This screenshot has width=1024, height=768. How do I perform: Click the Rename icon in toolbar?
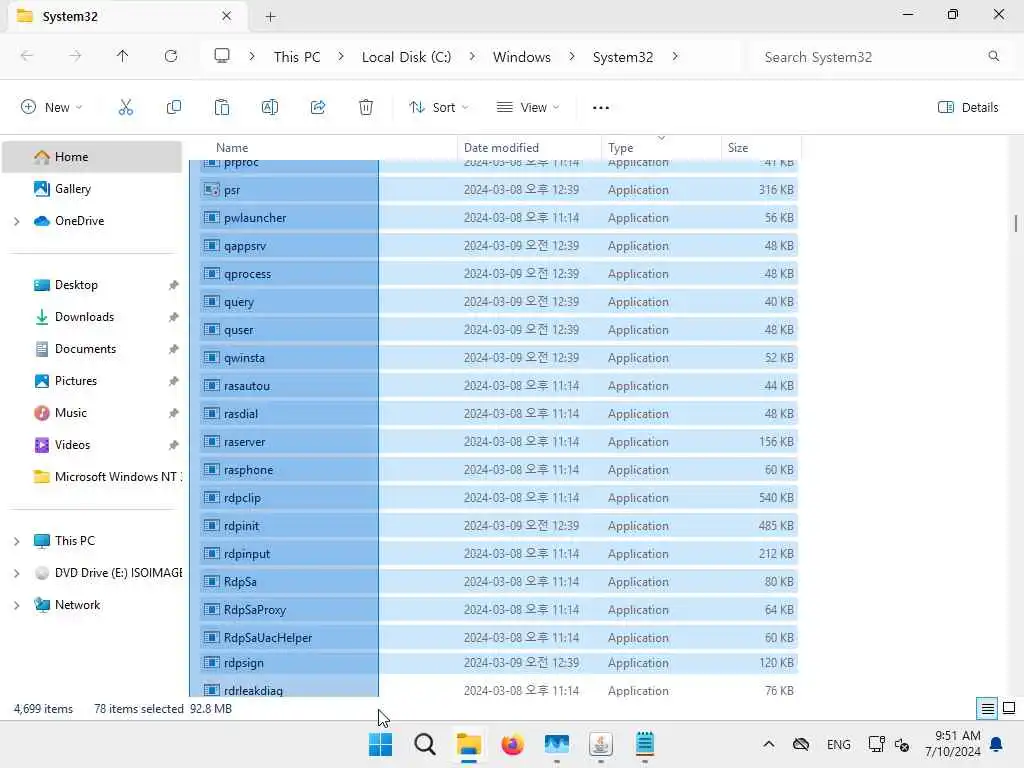coord(270,107)
